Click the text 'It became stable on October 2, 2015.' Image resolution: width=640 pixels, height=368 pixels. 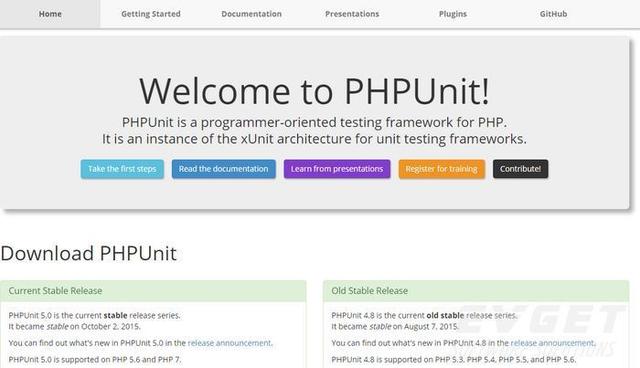point(74,327)
